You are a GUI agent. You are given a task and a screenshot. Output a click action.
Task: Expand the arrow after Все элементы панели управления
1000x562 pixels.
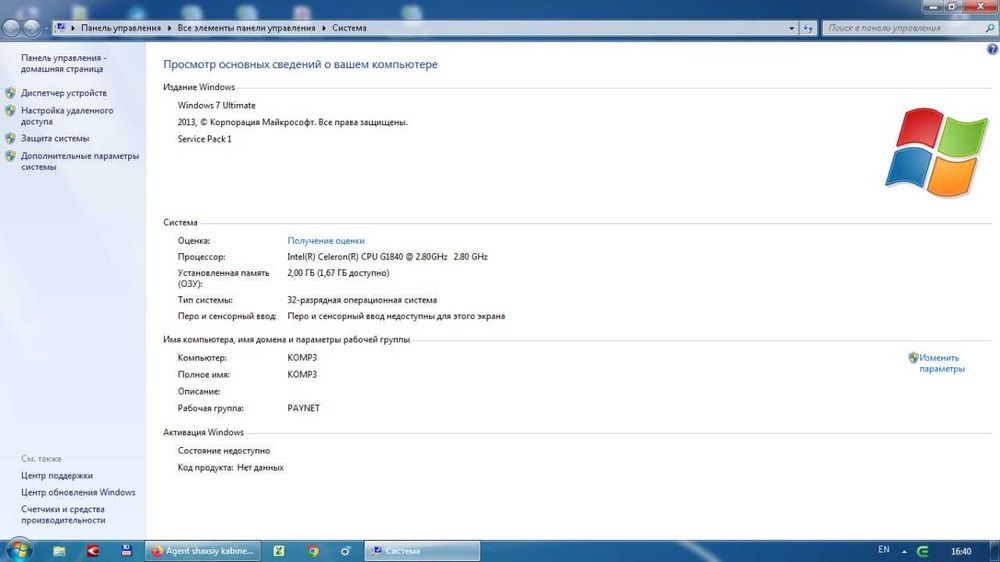(324, 28)
